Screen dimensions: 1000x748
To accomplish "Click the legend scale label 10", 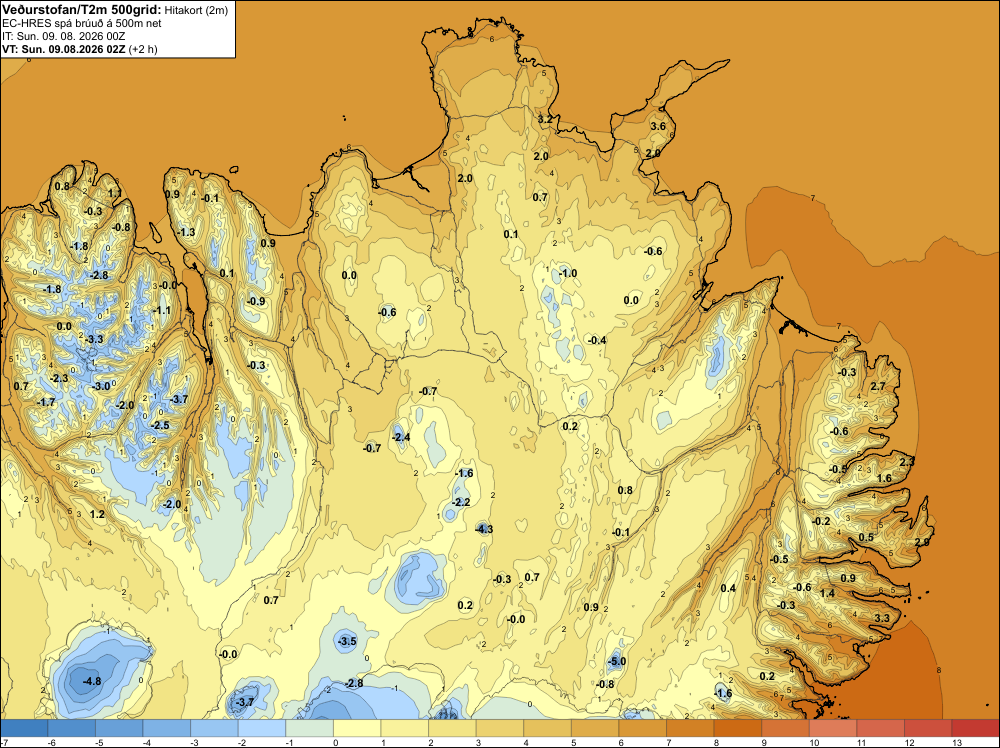I will (814, 742).
